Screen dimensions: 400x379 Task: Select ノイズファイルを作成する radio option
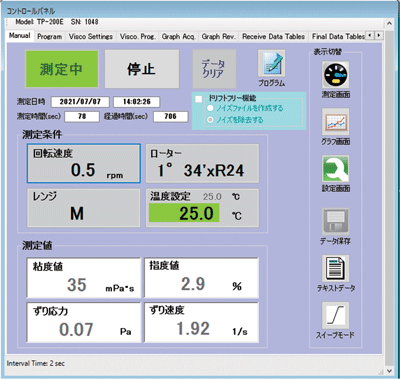point(210,108)
